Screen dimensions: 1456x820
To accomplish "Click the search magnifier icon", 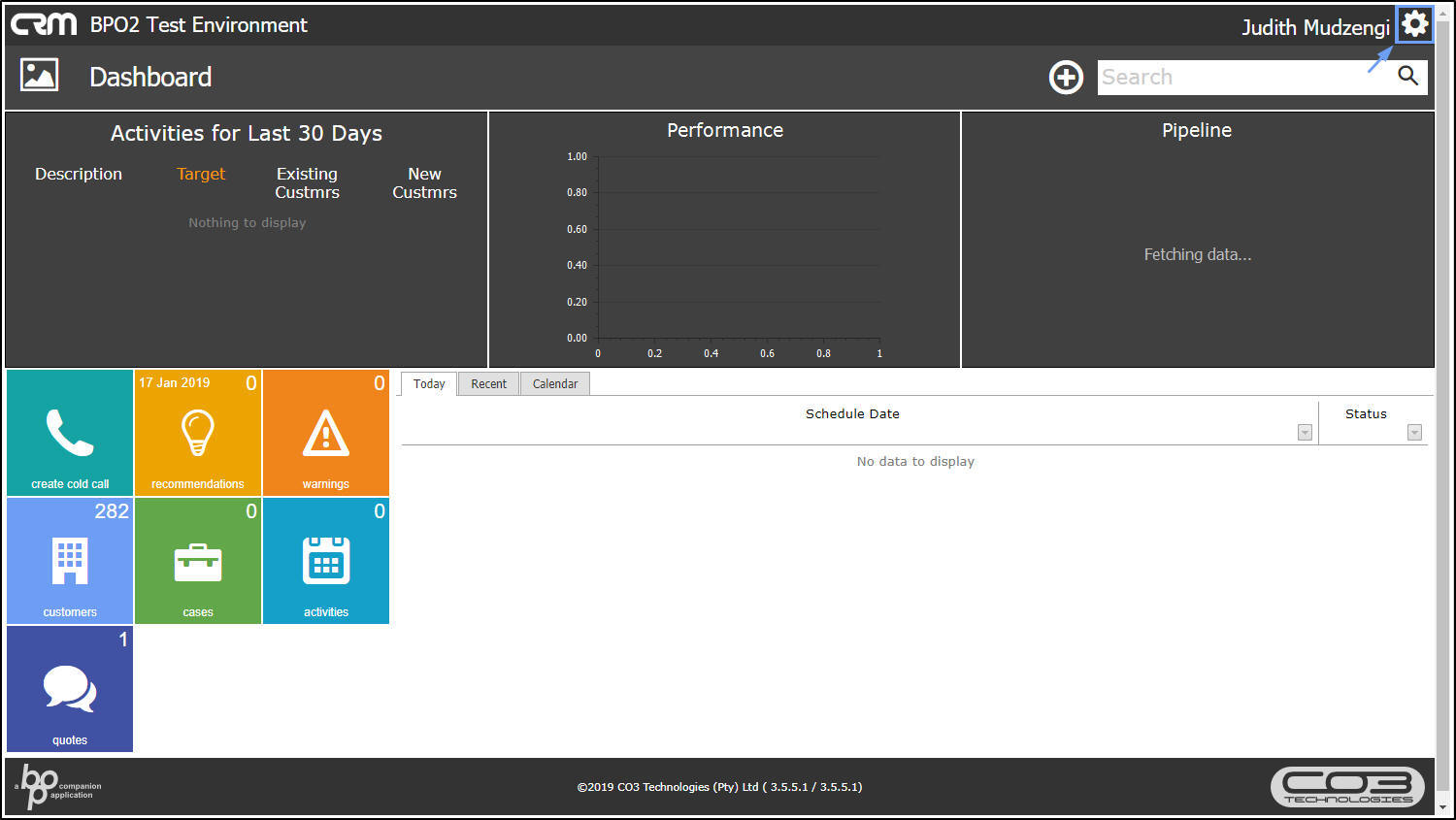I will click(x=1407, y=76).
